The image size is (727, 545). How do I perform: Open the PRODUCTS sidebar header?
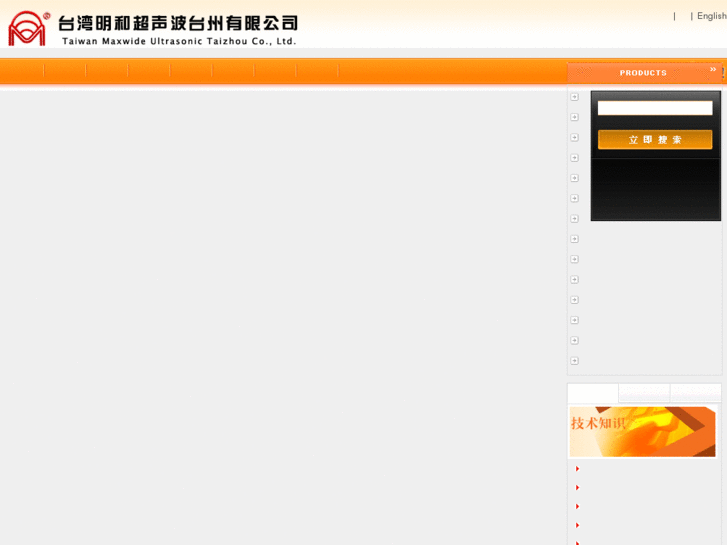(644, 73)
